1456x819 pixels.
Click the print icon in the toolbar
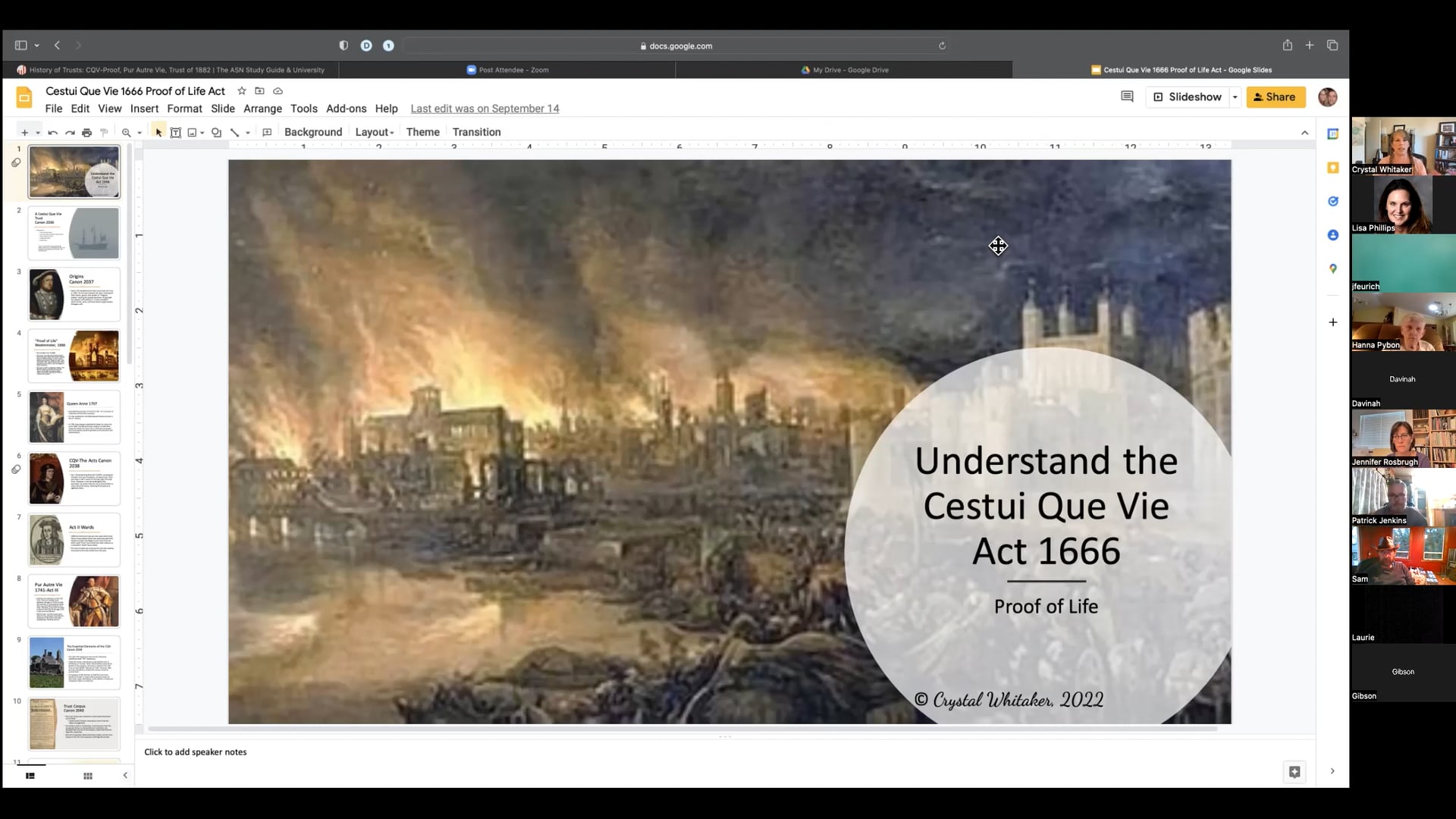point(86,133)
